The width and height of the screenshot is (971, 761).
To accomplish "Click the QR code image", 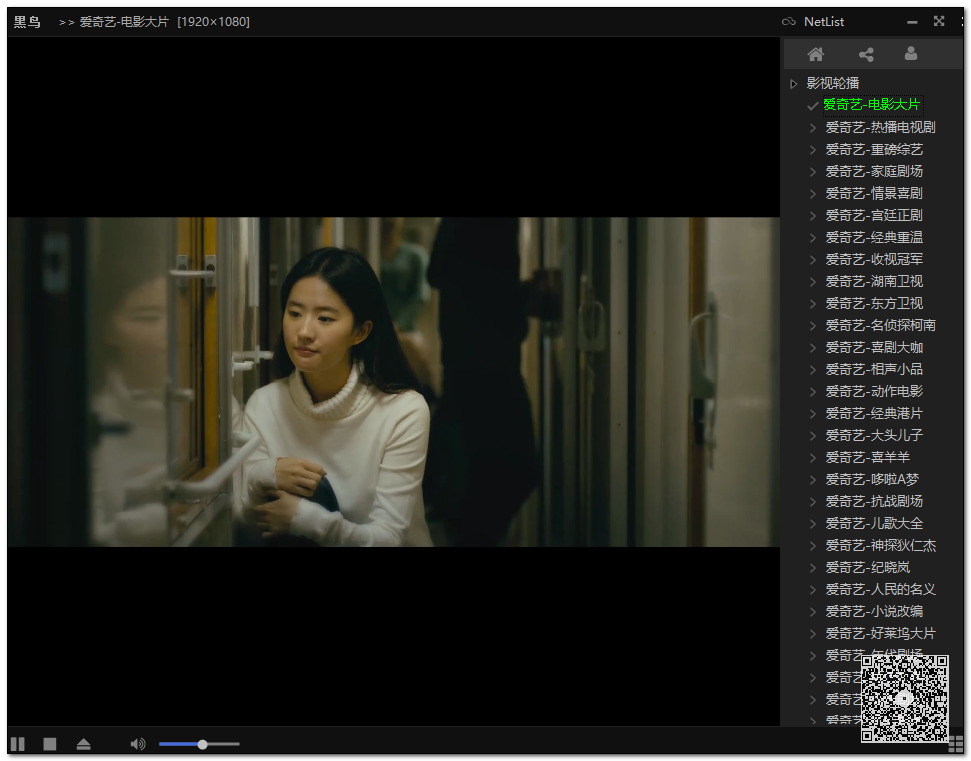I will point(905,698).
